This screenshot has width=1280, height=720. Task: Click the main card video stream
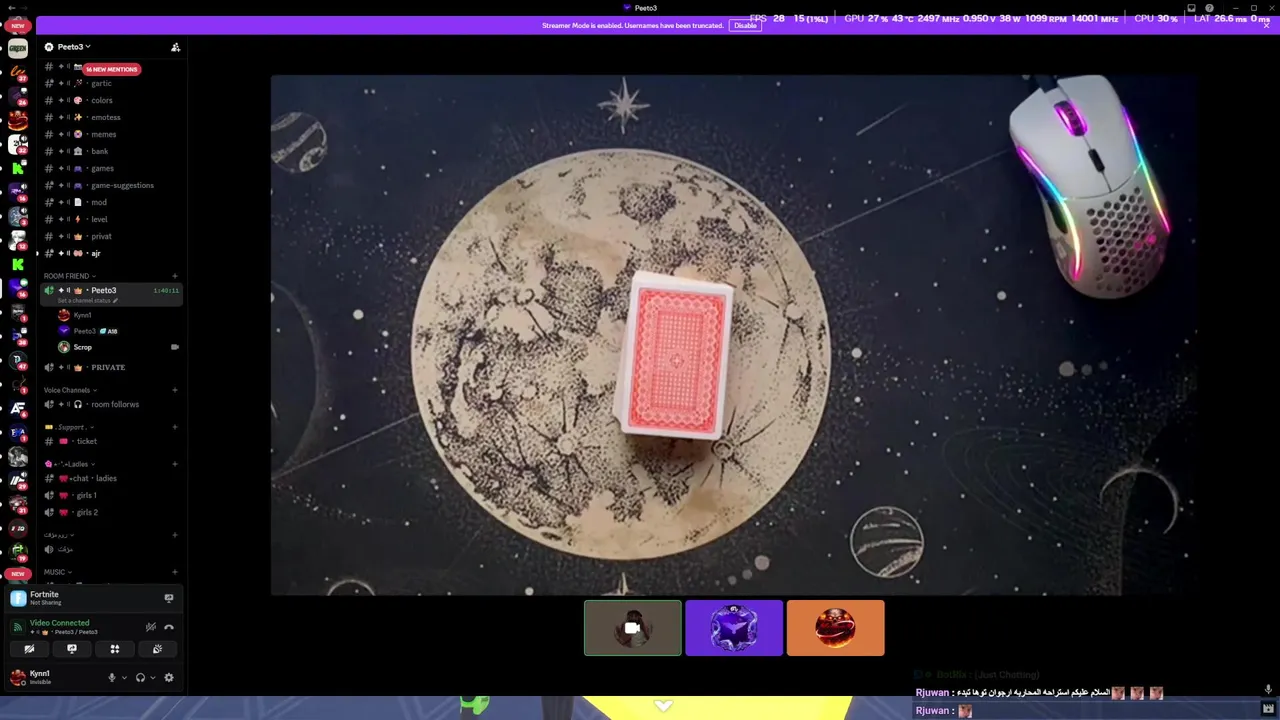tap(732, 335)
